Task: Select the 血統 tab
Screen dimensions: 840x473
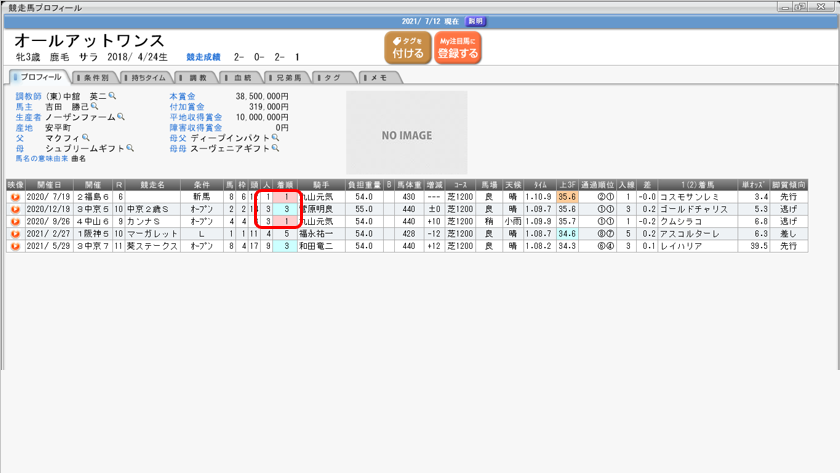Action: (x=241, y=77)
